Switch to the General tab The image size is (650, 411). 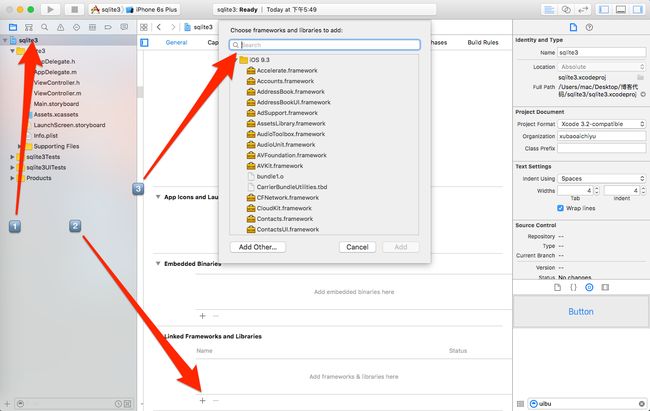[x=176, y=42]
